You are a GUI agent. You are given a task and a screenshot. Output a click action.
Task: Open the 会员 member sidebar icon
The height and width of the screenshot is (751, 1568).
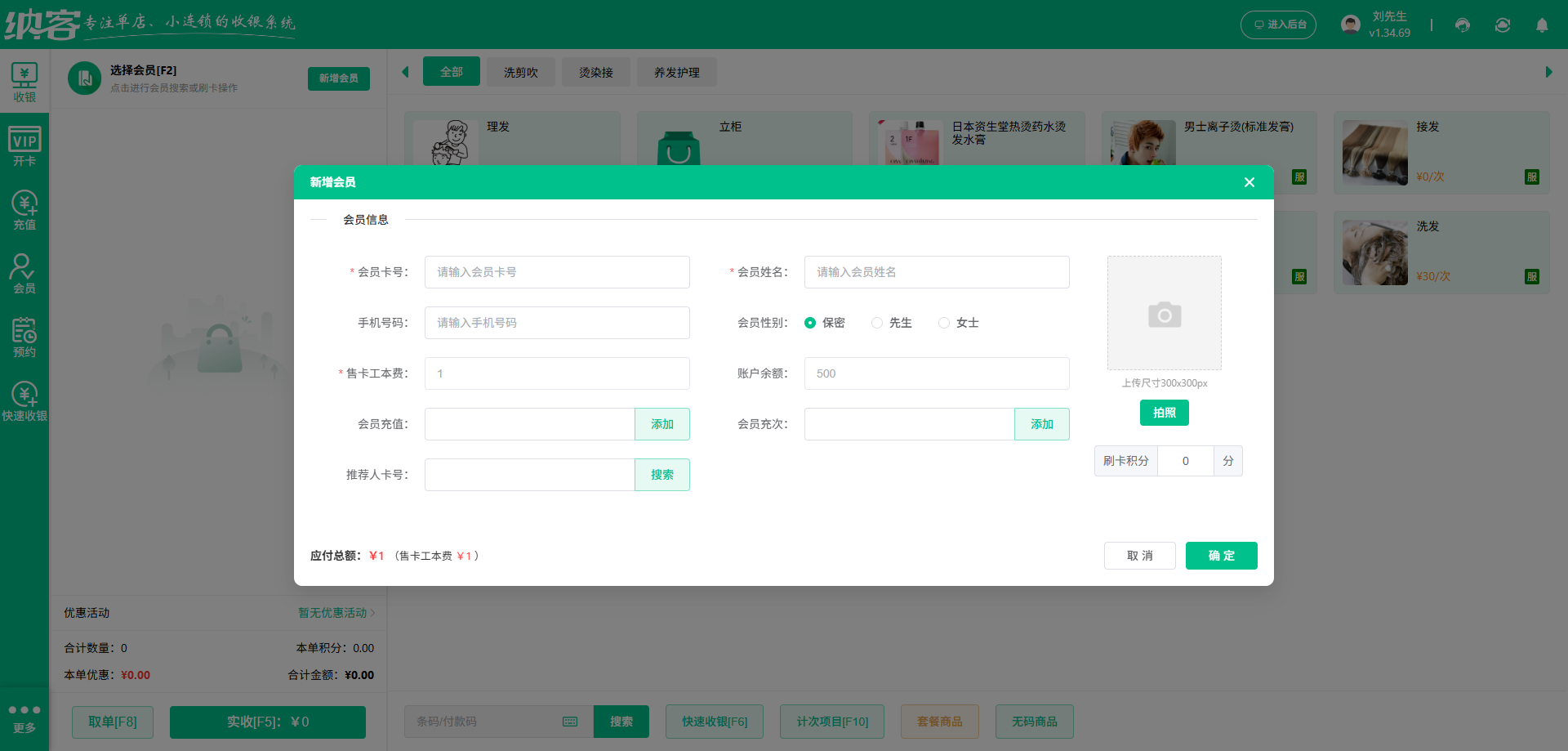coord(24,274)
